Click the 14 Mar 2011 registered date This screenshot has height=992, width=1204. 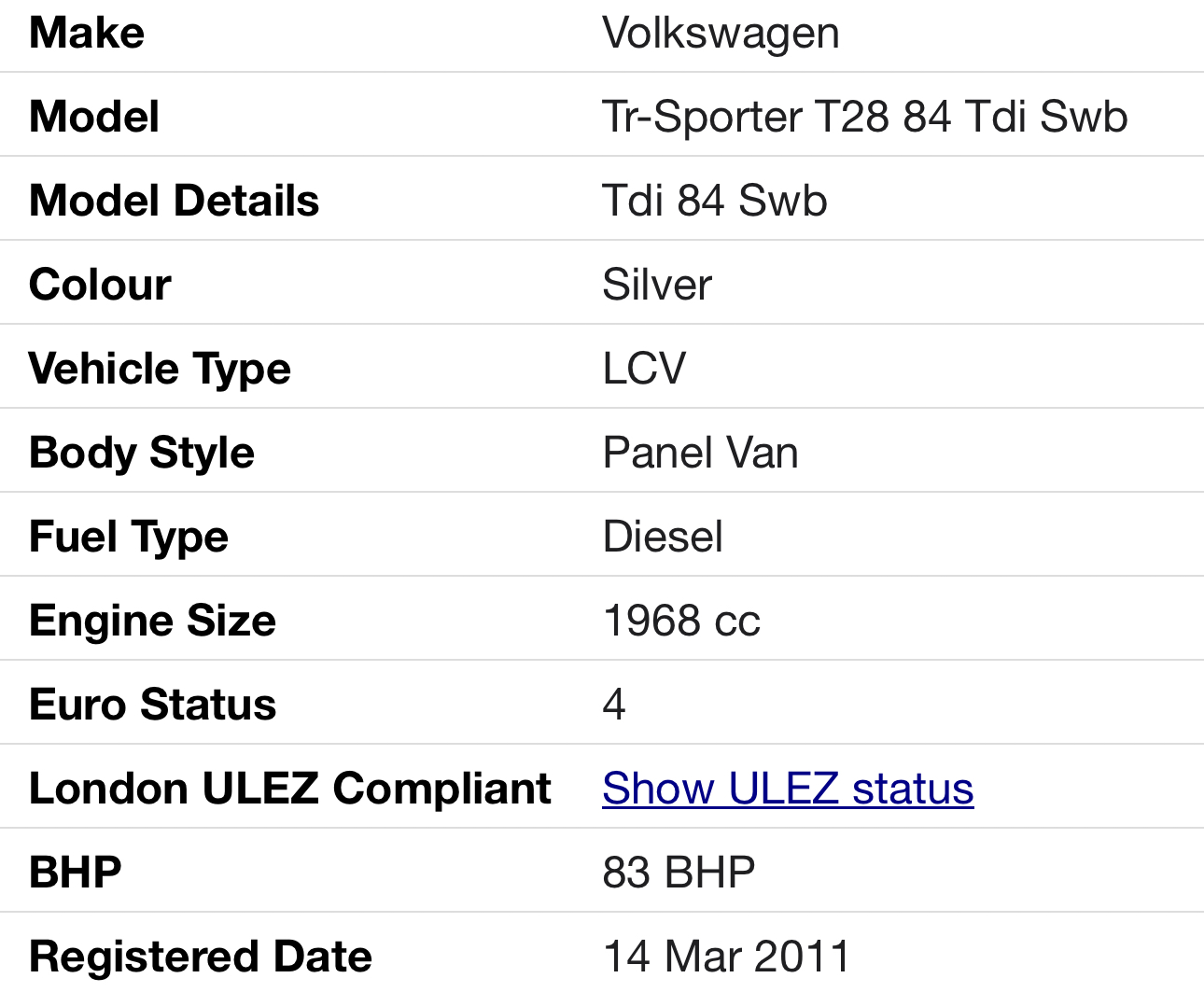coord(726,957)
